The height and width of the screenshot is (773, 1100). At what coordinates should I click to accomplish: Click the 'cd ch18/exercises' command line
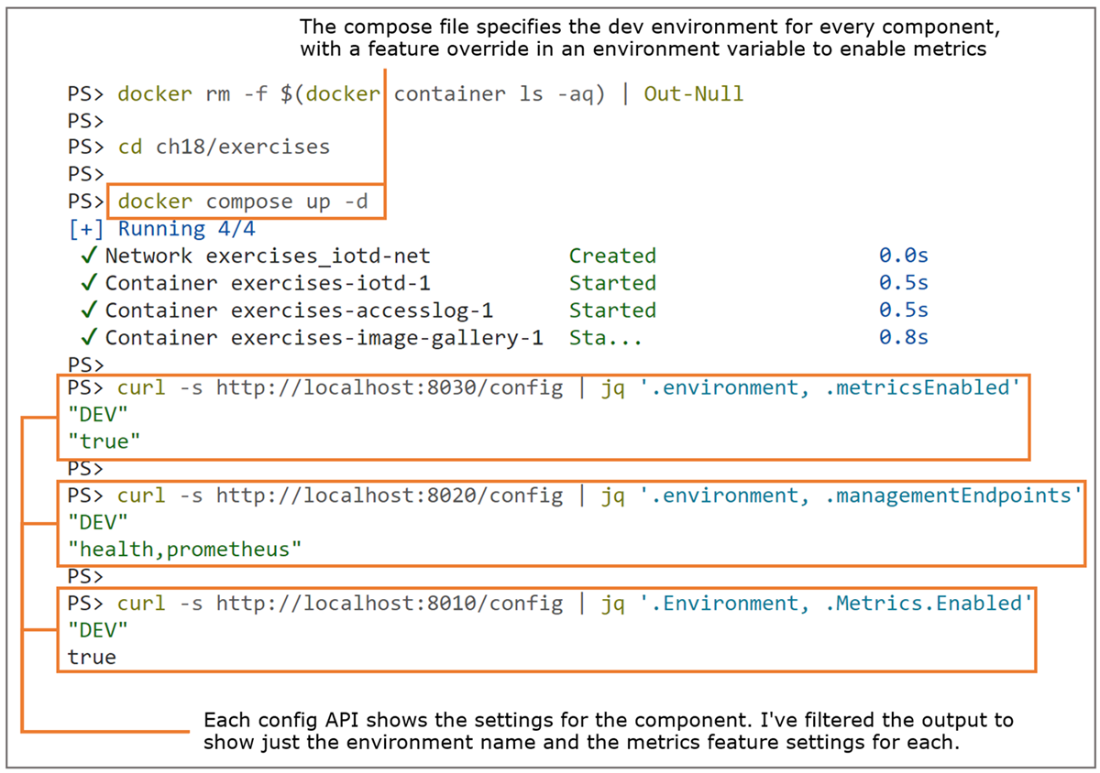pos(223,147)
